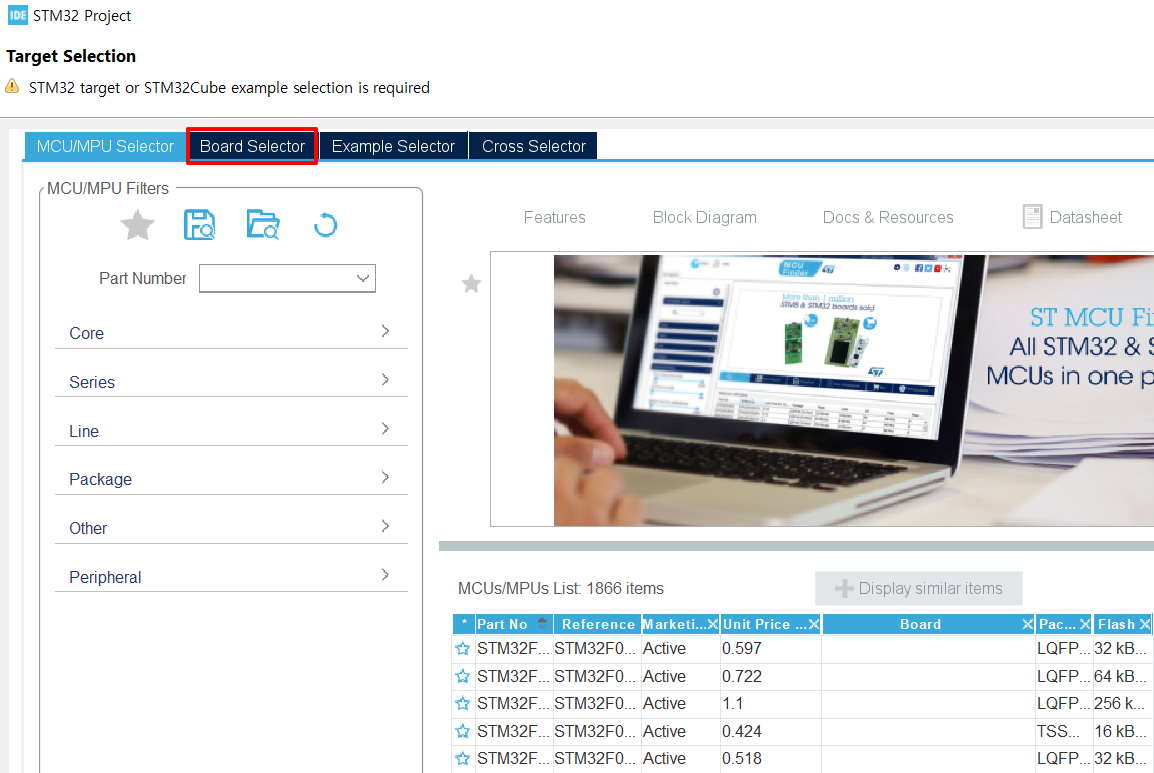Click the 16 kB... flash cell
The height and width of the screenshot is (773, 1154).
[1122, 731]
